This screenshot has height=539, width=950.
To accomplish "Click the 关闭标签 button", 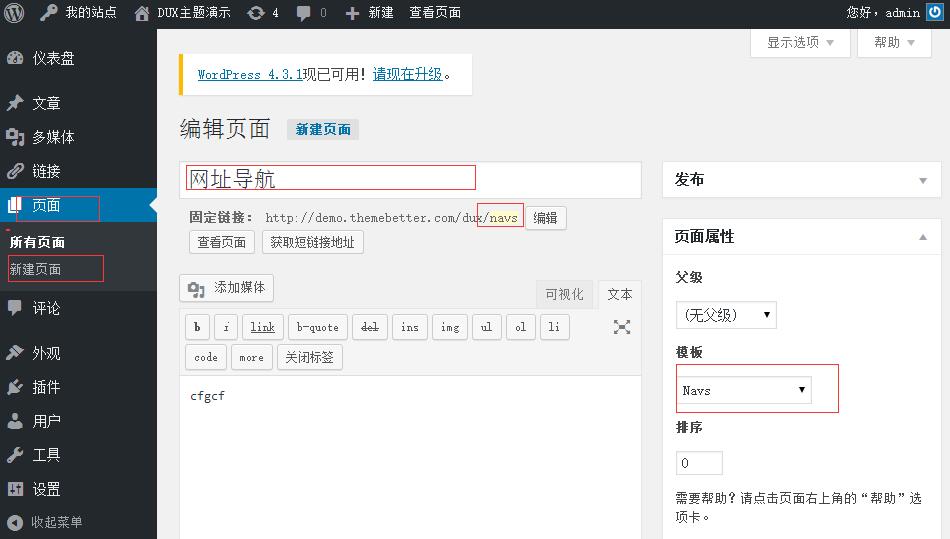I will tap(310, 357).
